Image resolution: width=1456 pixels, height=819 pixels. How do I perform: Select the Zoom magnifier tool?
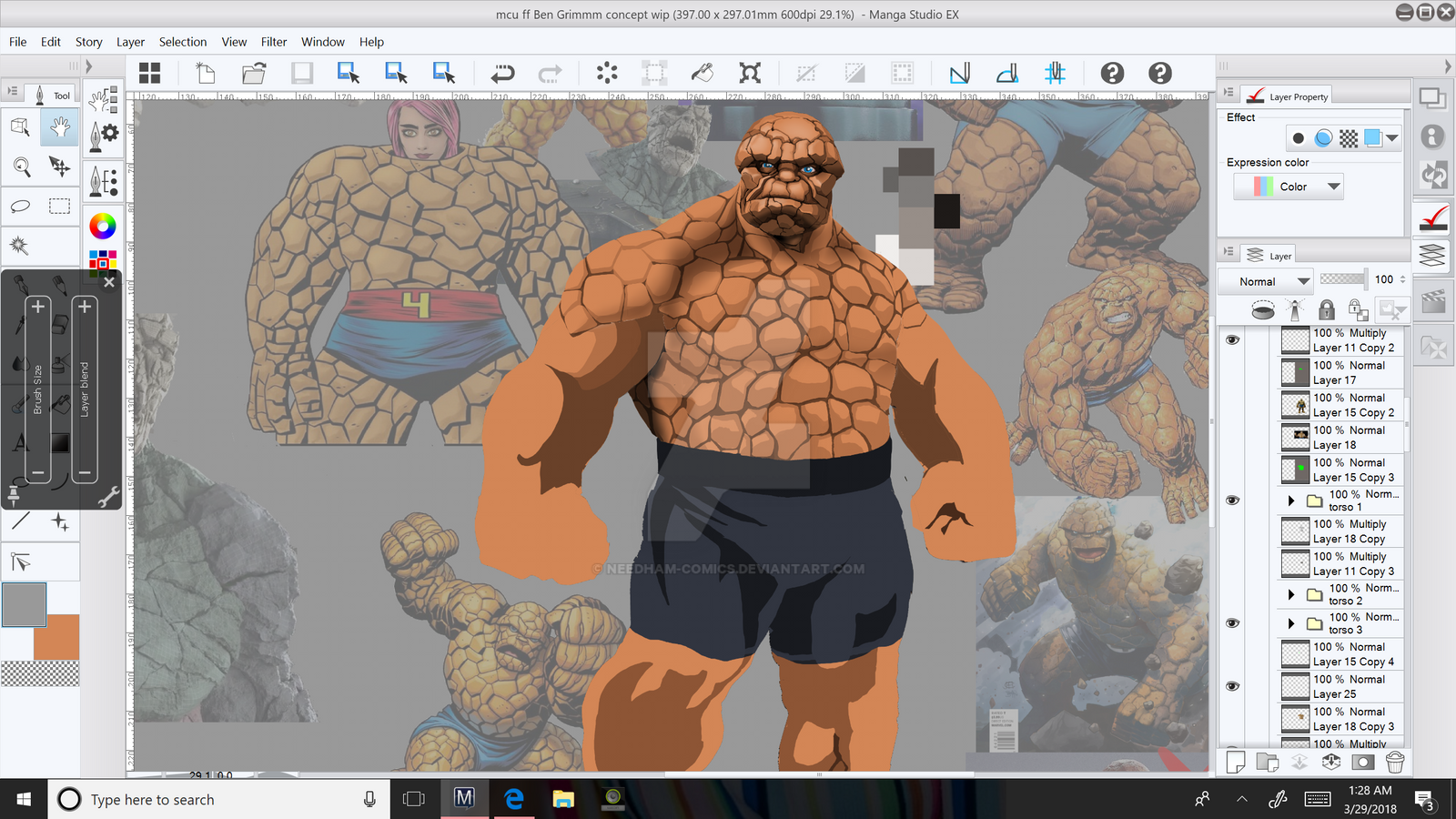tap(21, 167)
